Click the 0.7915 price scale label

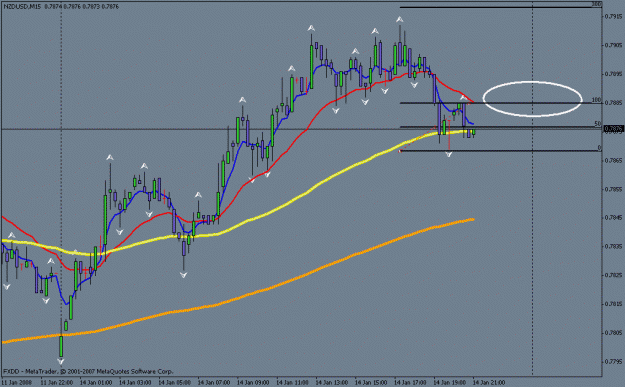click(613, 16)
